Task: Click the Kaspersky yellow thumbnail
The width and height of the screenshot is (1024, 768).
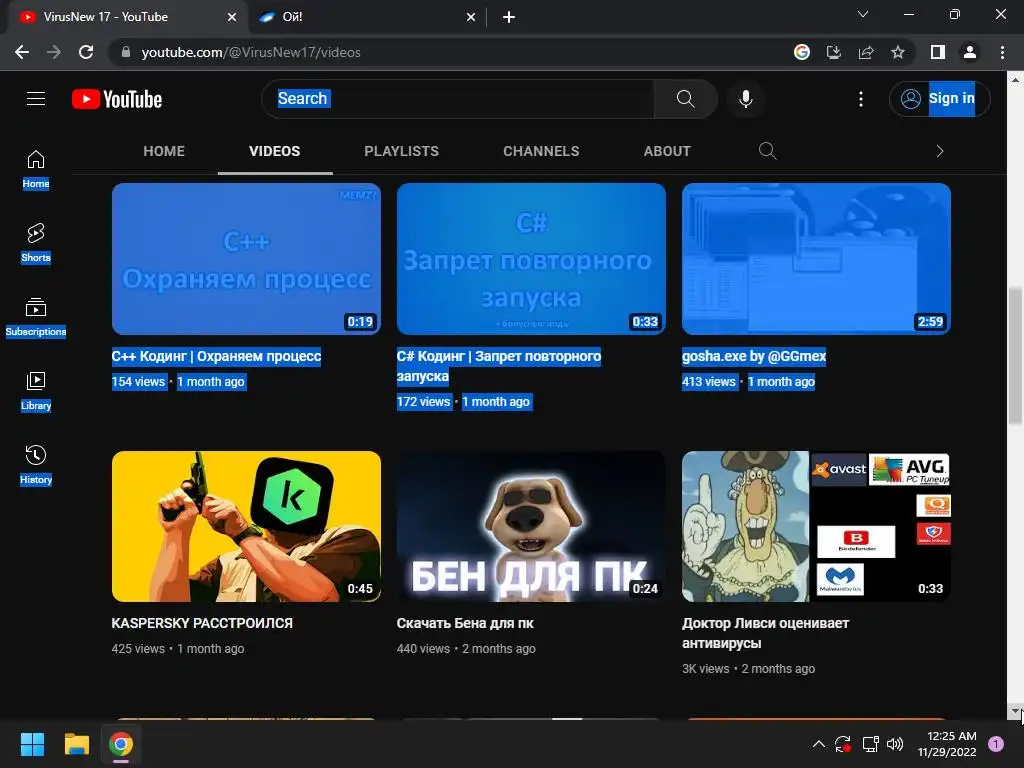Action: 246,526
